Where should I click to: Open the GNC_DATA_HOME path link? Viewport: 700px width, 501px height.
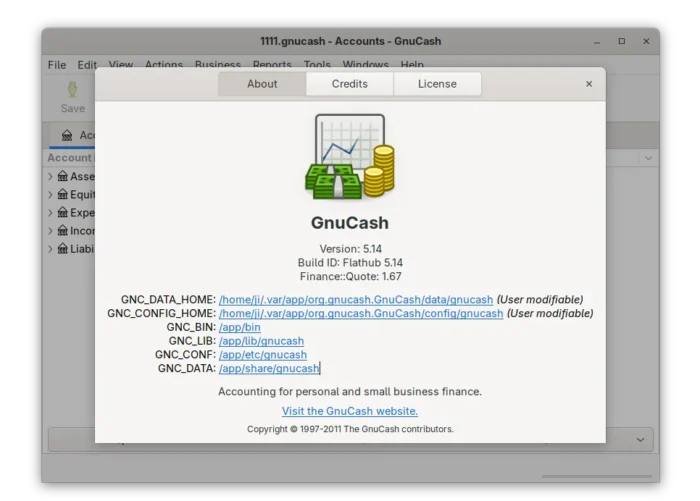click(x=356, y=299)
